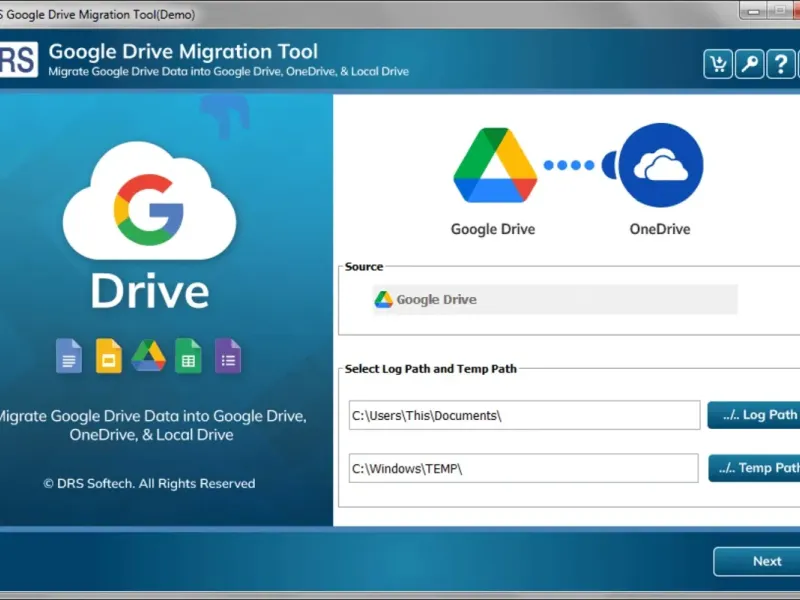Proceed with the Next button
The width and height of the screenshot is (800, 600).
click(757, 561)
